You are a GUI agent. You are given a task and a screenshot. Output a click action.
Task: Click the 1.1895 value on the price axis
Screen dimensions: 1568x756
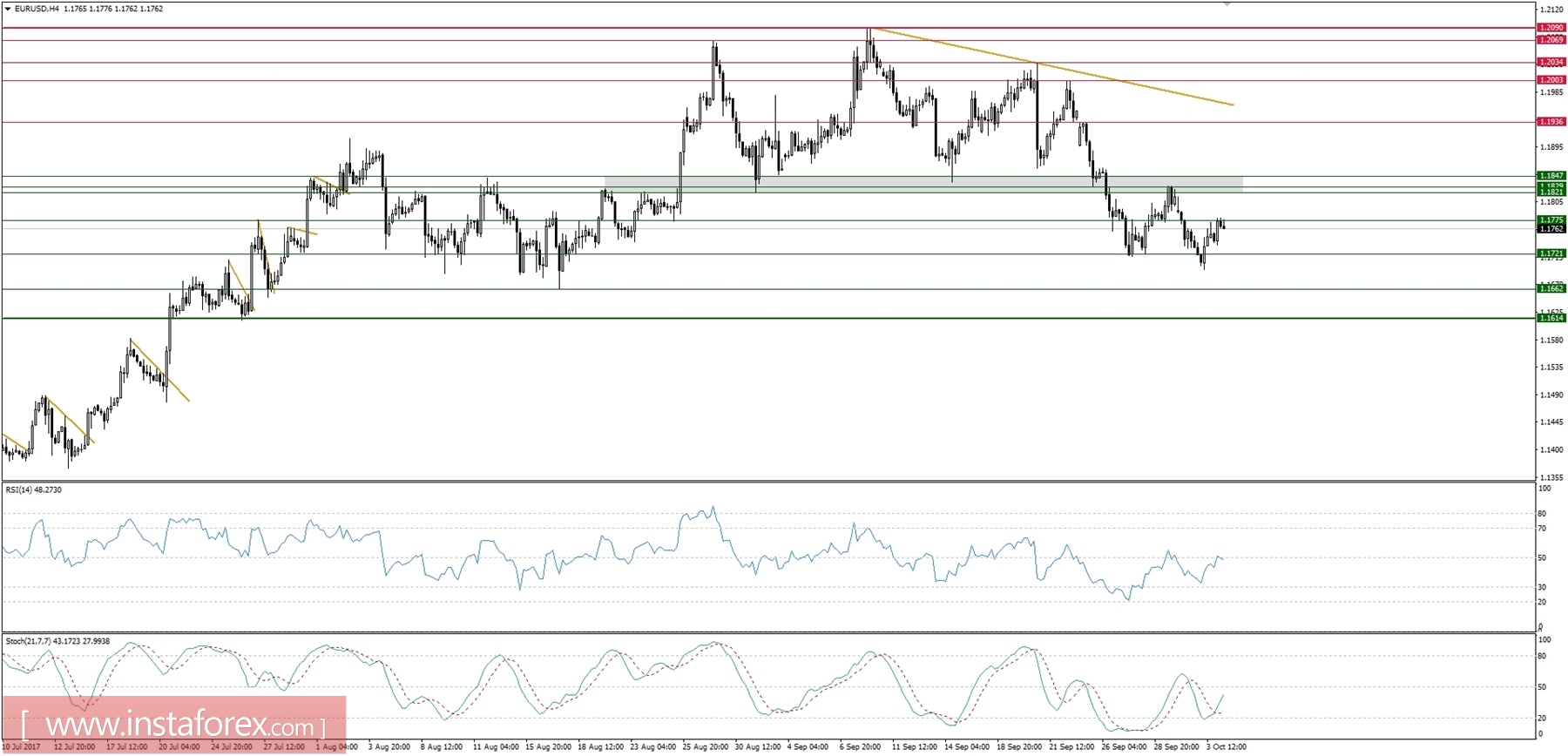coord(1551,147)
